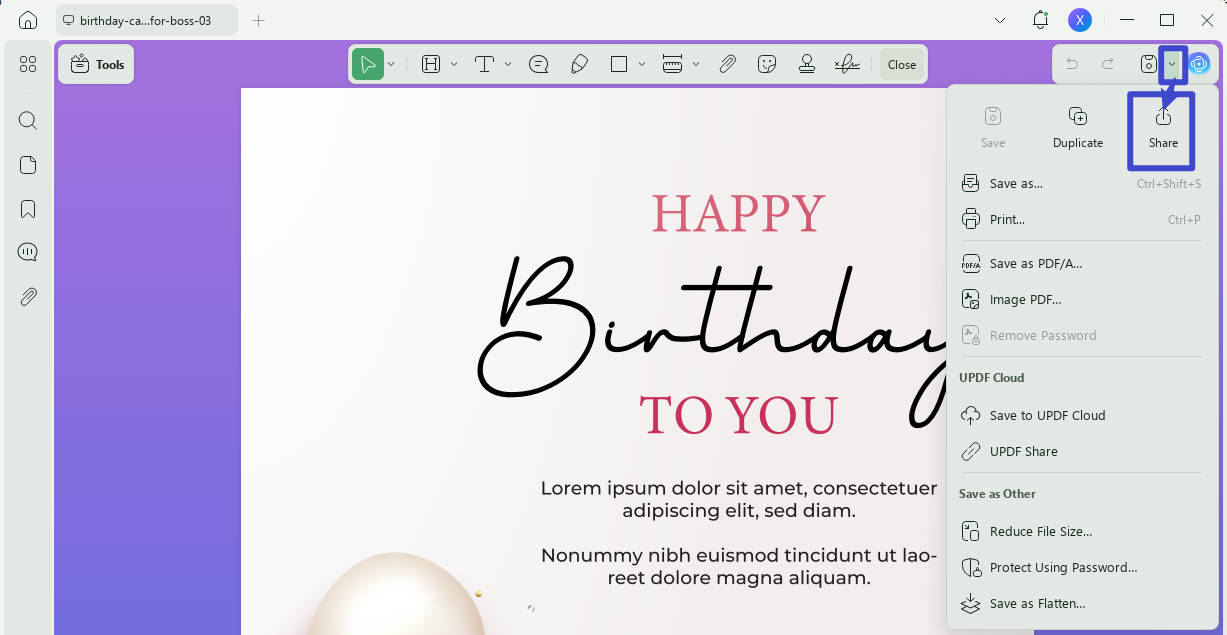Expand the text tool dropdown arrow
Image resolution: width=1227 pixels, height=635 pixels.
pyautogui.click(x=508, y=64)
